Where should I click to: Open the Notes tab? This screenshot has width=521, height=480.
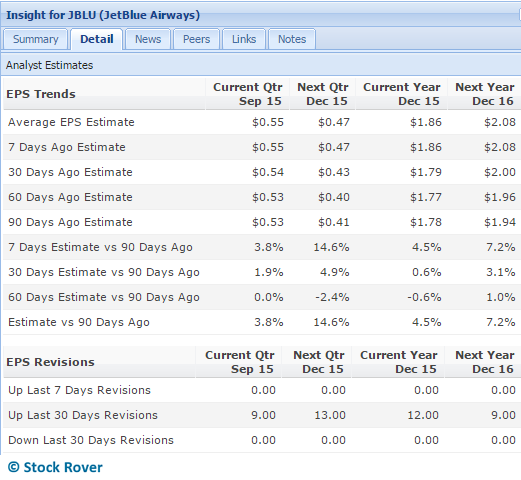coord(292,39)
